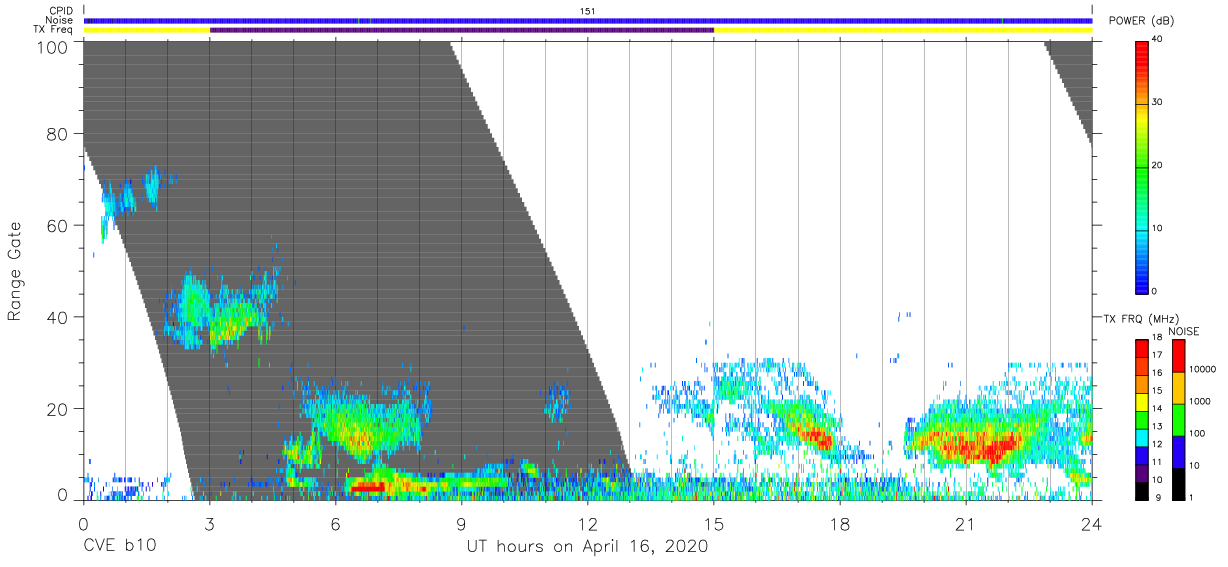The width and height of the screenshot is (1228, 567).
Task: Click the "20" label on the power colorbar
Action: click(x=1159, y=165)
